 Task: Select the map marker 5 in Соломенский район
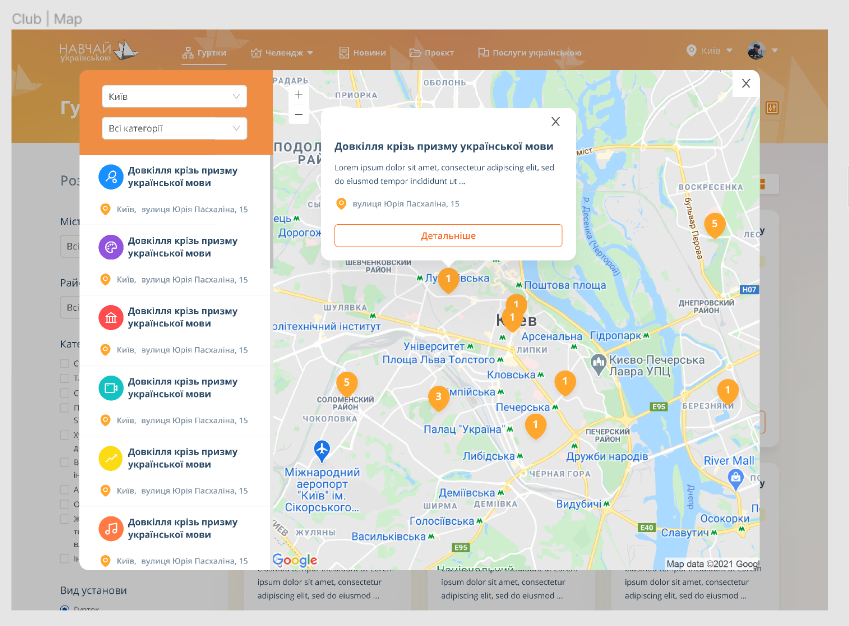click(x=347, y=384)
